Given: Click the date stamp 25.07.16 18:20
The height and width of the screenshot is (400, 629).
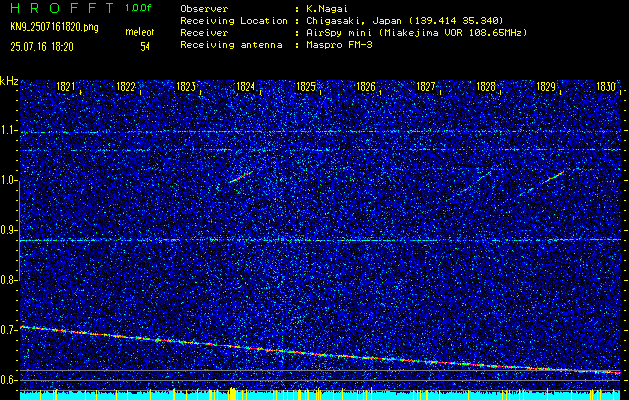Looking at the screenshot, I should [42, 47].
